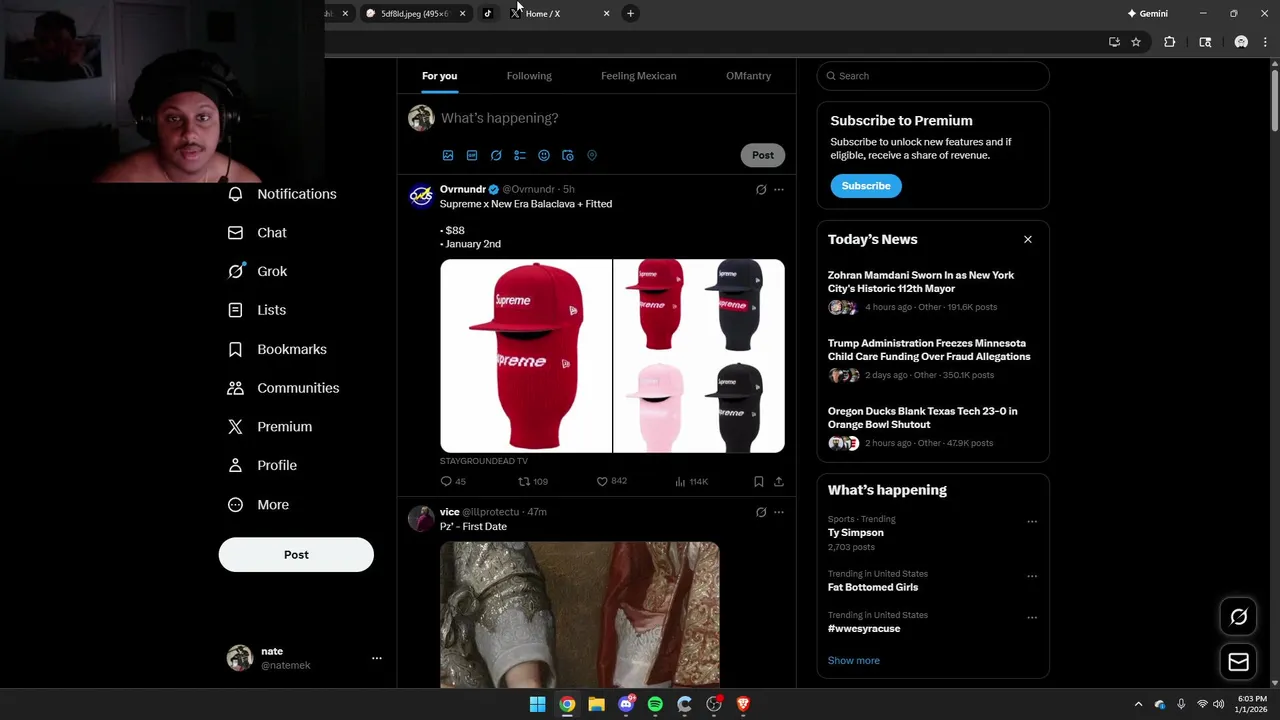
Task: Open Brave browser from the taskbar
Action: pos(743,704)
